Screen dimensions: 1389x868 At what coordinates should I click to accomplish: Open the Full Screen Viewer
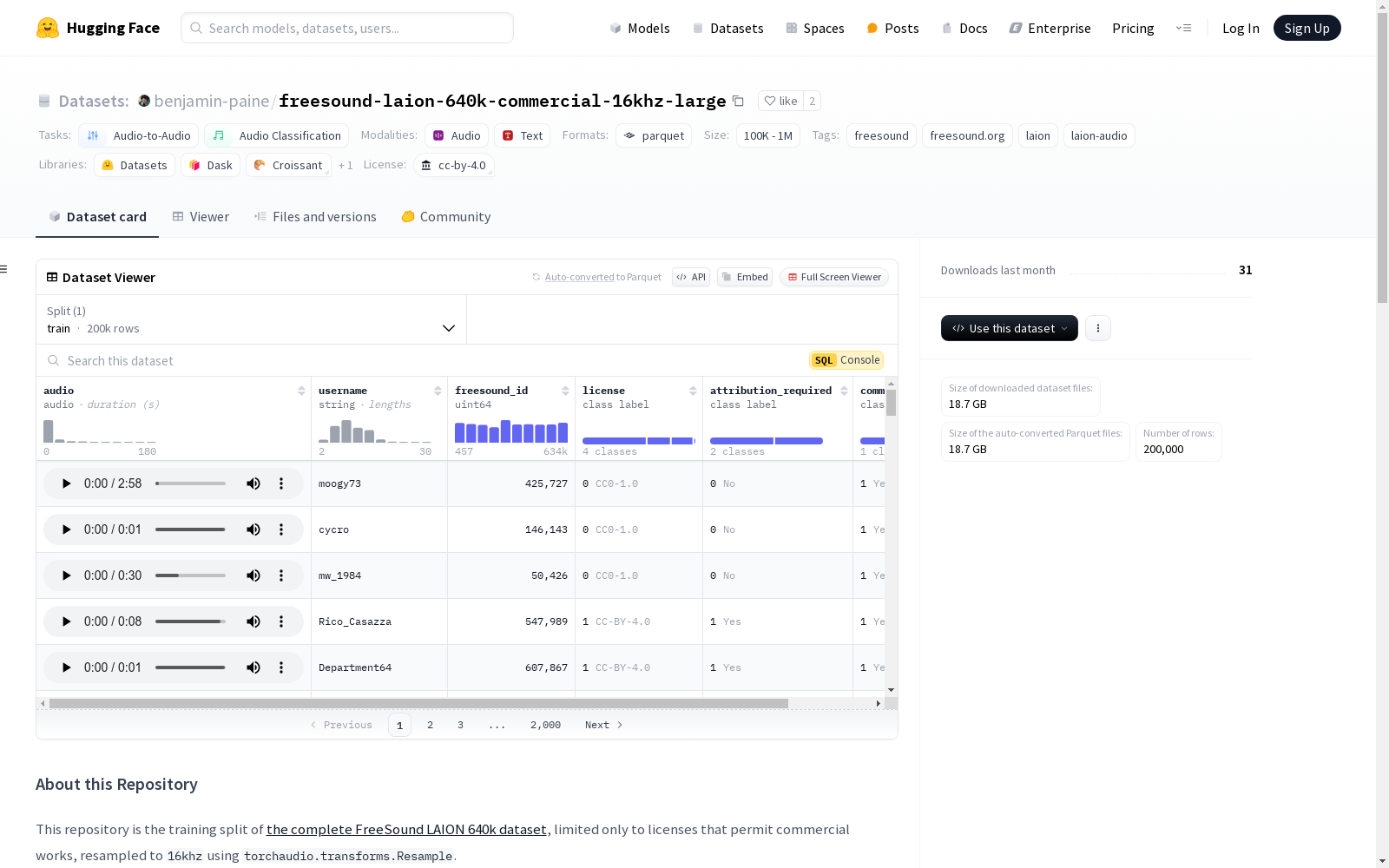[x=833, y=277]
